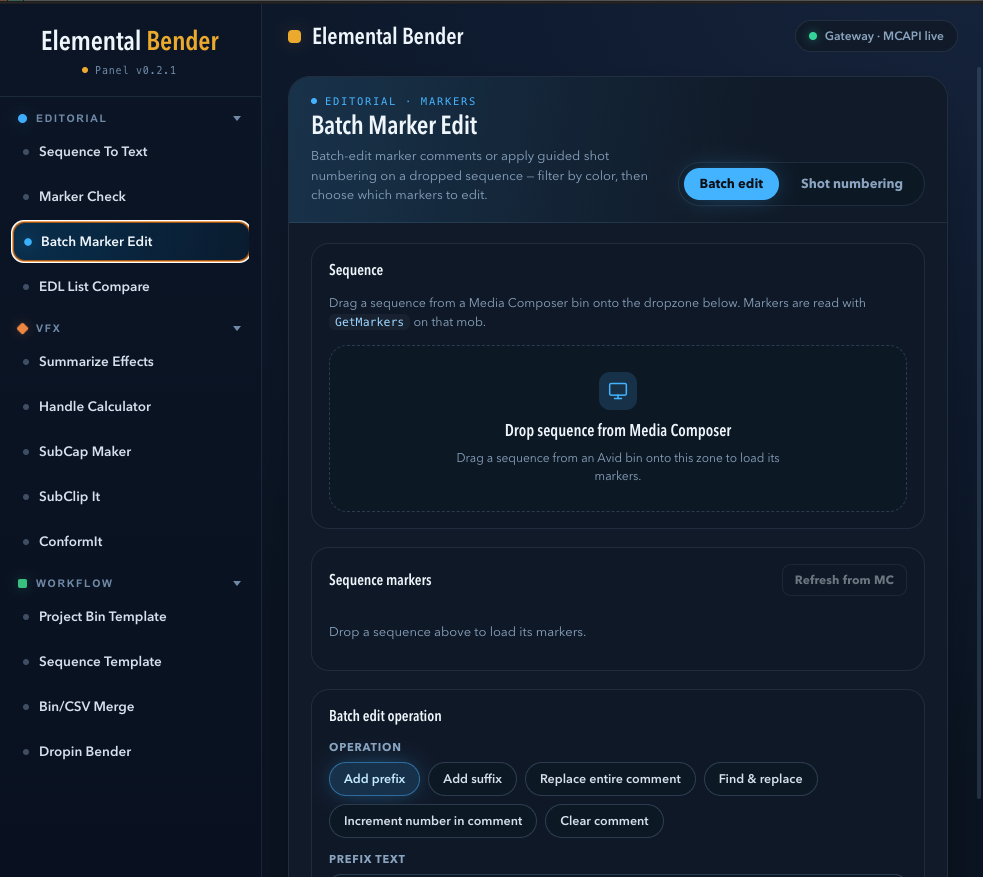Screen dimensions: 983x877
Task: Select the Find & replace operation
Action: (760, 779)
